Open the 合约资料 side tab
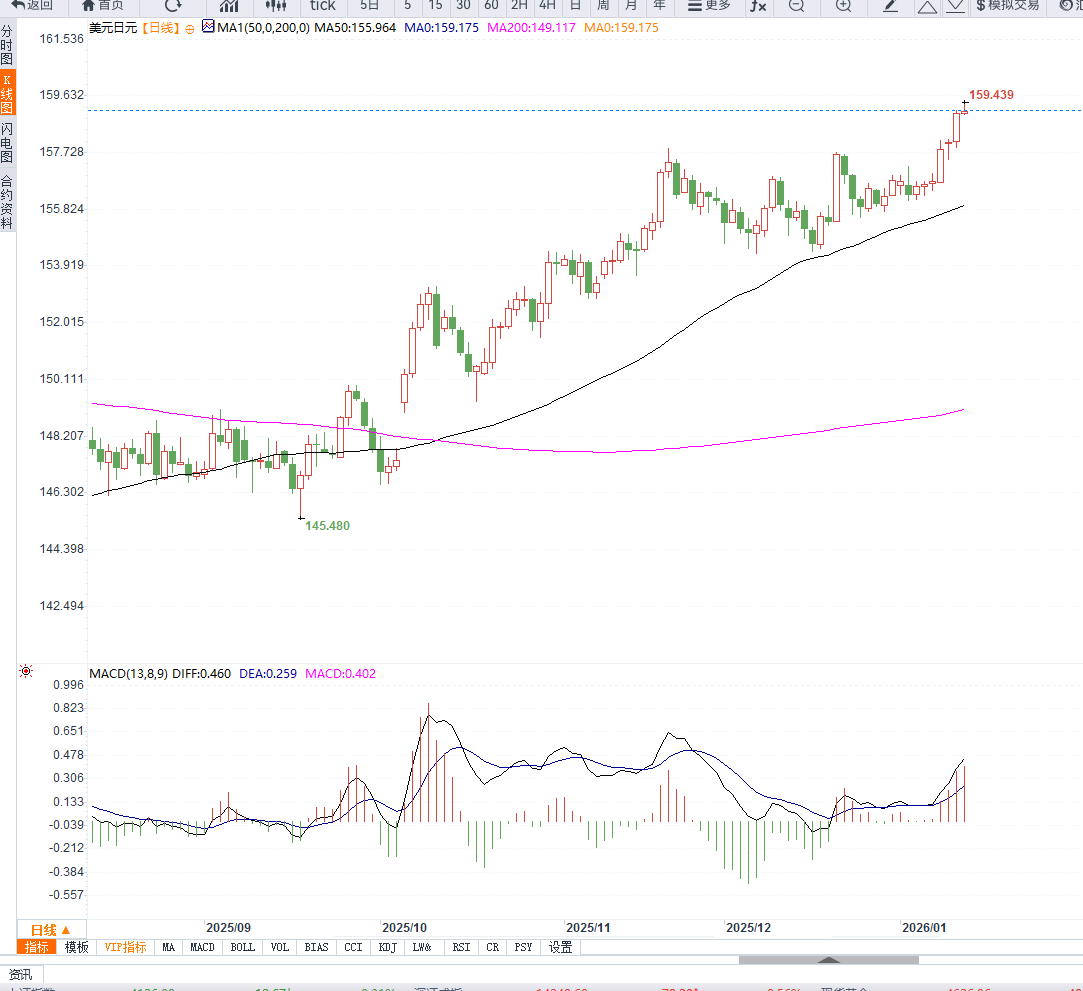This screenshot has width=1083, height=991. (x=7, y=202)
